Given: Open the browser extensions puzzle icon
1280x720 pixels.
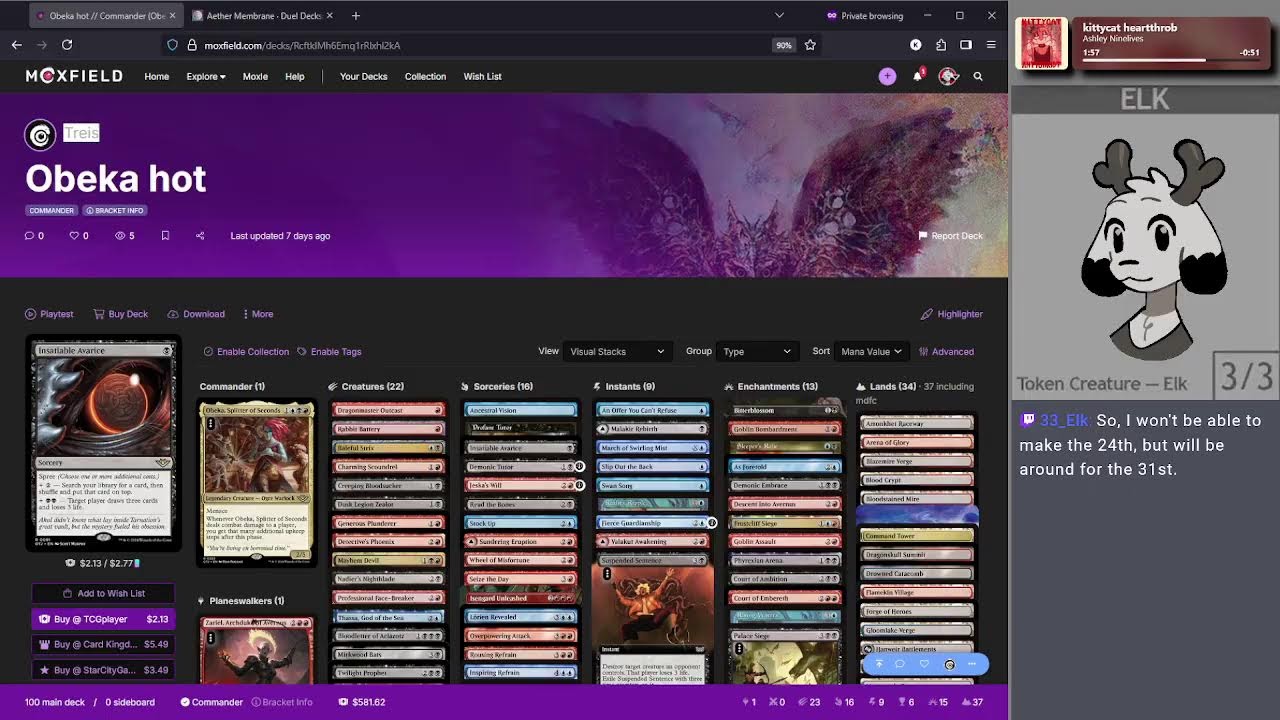Looking at the screenshot, I should pyautogui.click(x=941, y=45).
